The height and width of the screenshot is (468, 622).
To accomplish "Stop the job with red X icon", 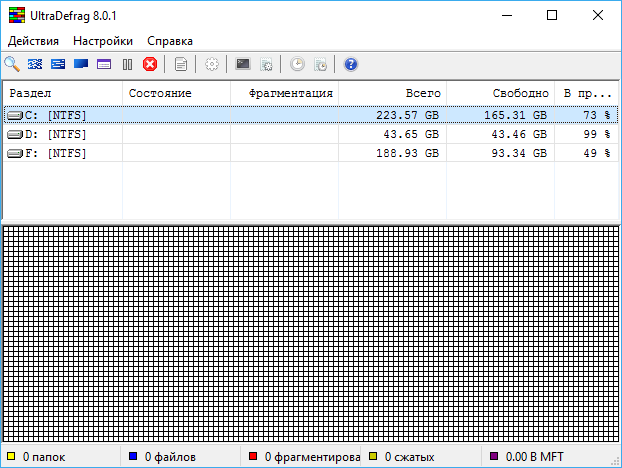I will pyautogui.click(x=150, y=64).
